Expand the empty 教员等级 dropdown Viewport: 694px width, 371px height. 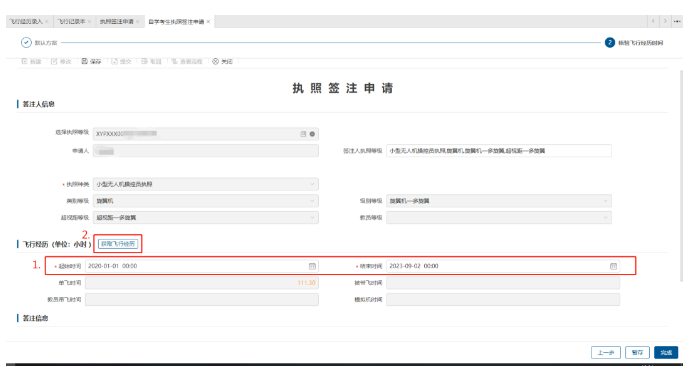[x=605, y=217]
